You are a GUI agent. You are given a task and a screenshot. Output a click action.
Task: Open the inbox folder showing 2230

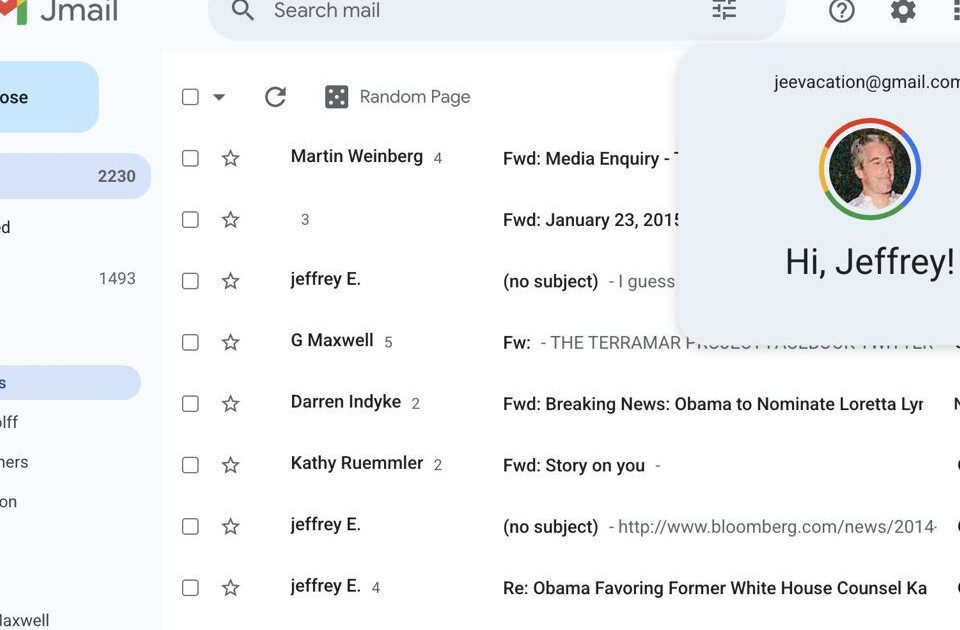[70, 176]
